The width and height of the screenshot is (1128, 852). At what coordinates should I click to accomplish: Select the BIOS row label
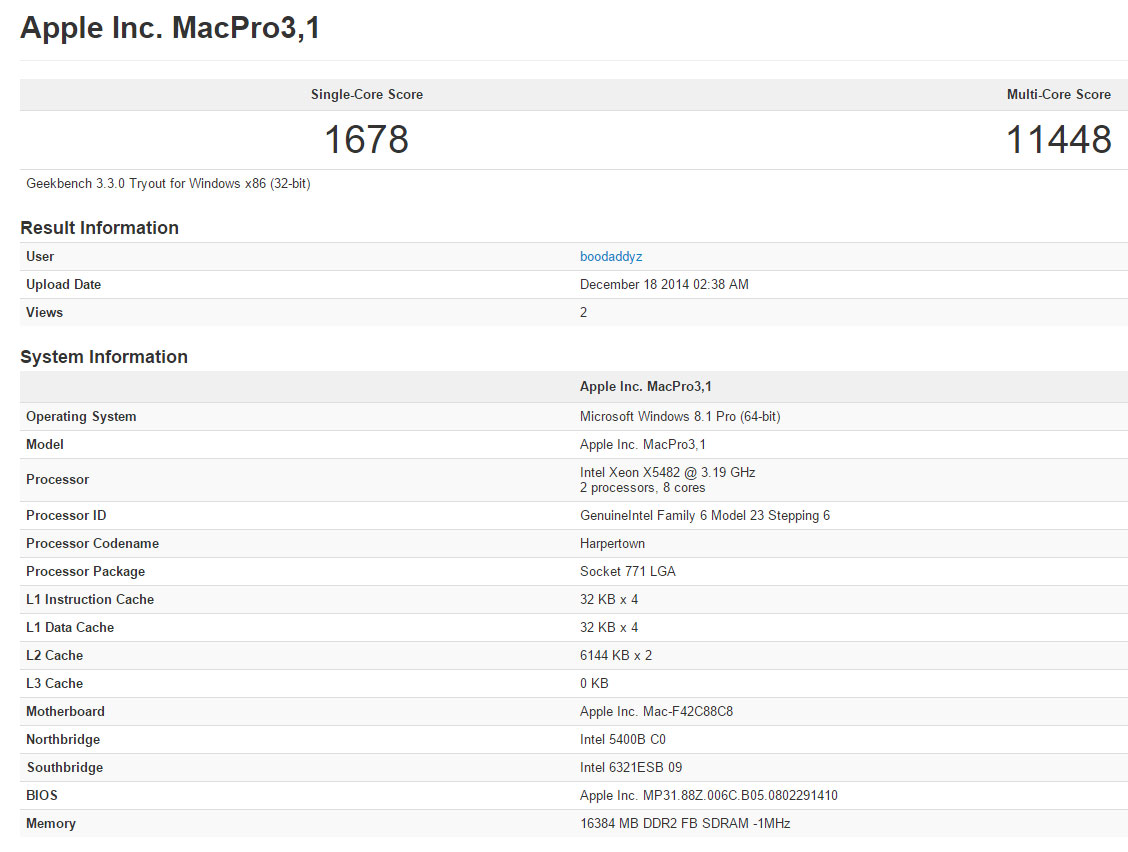tap(42, 795)
